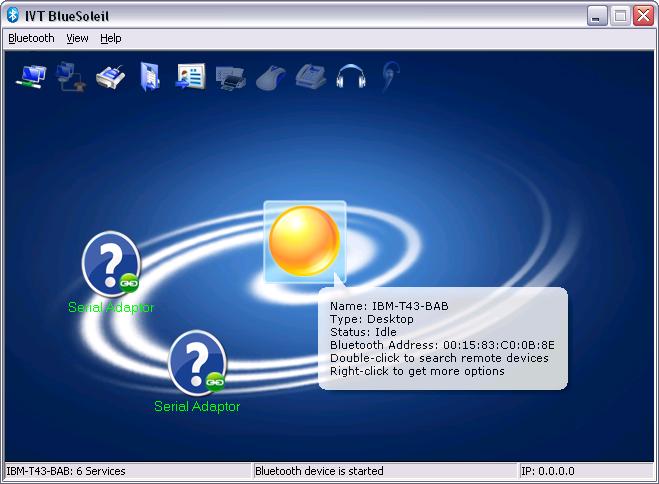Viewport: 659px width, 484px height.
Task: Open the File Transfer folder icon
Action: (x=149, y=76)
